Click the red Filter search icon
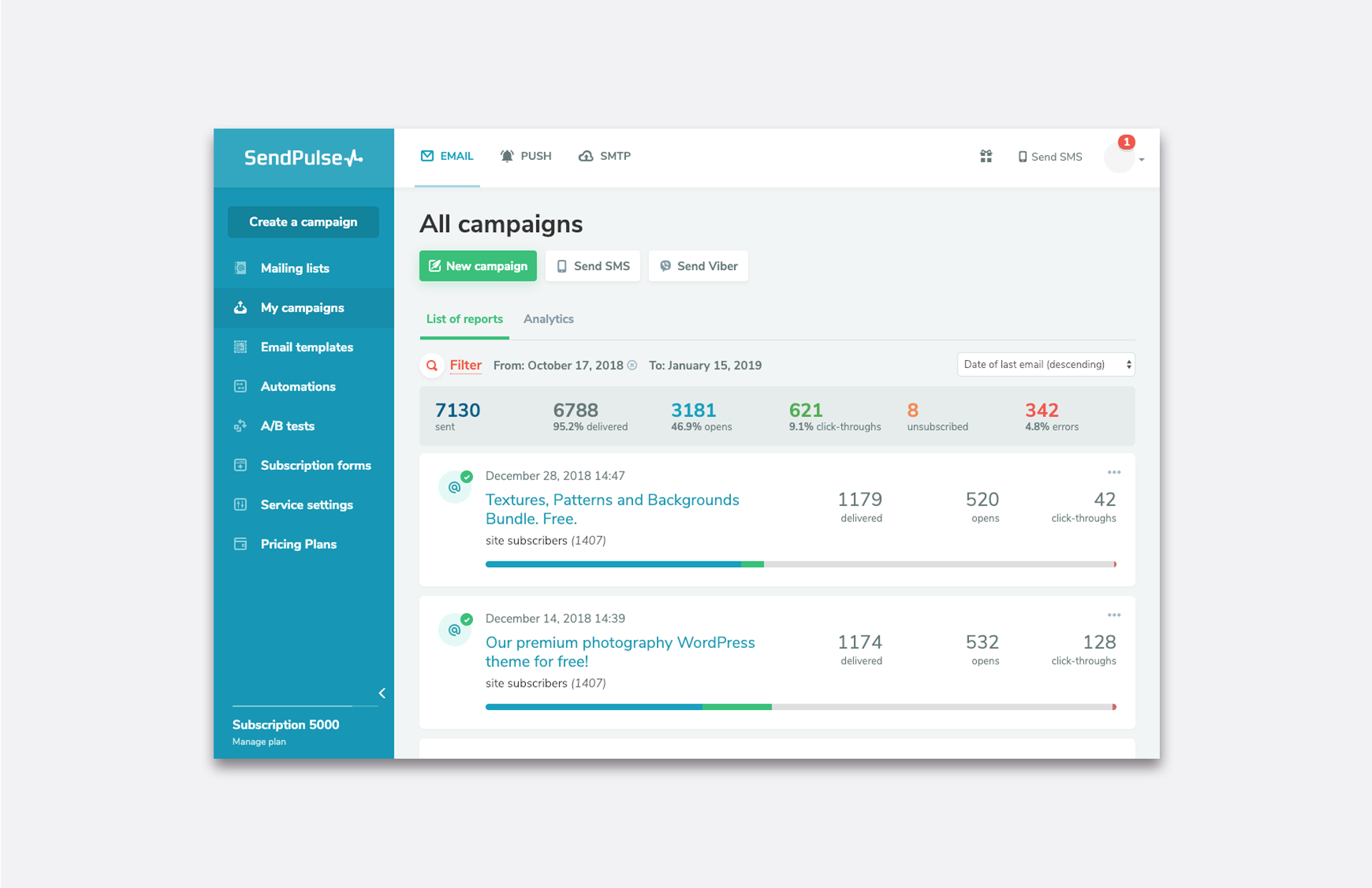This screenshot has height=888, width=1372. 432,366
